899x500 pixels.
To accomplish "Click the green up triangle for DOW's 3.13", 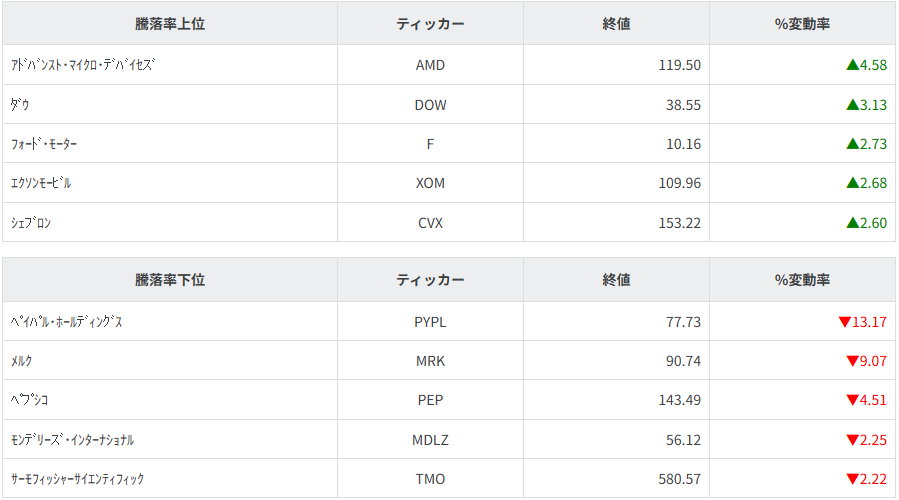I will point(852,104).
